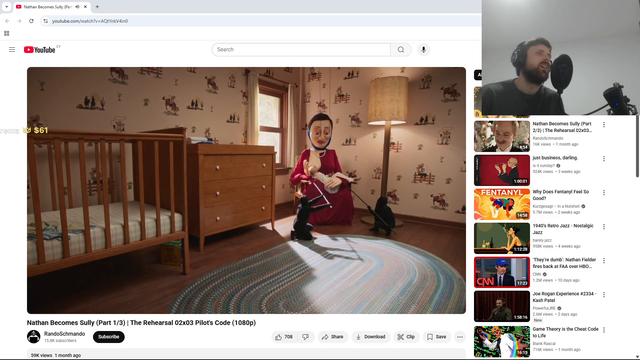Click the video title text
This screenshot has width=640, height=360.
[141, 322]
